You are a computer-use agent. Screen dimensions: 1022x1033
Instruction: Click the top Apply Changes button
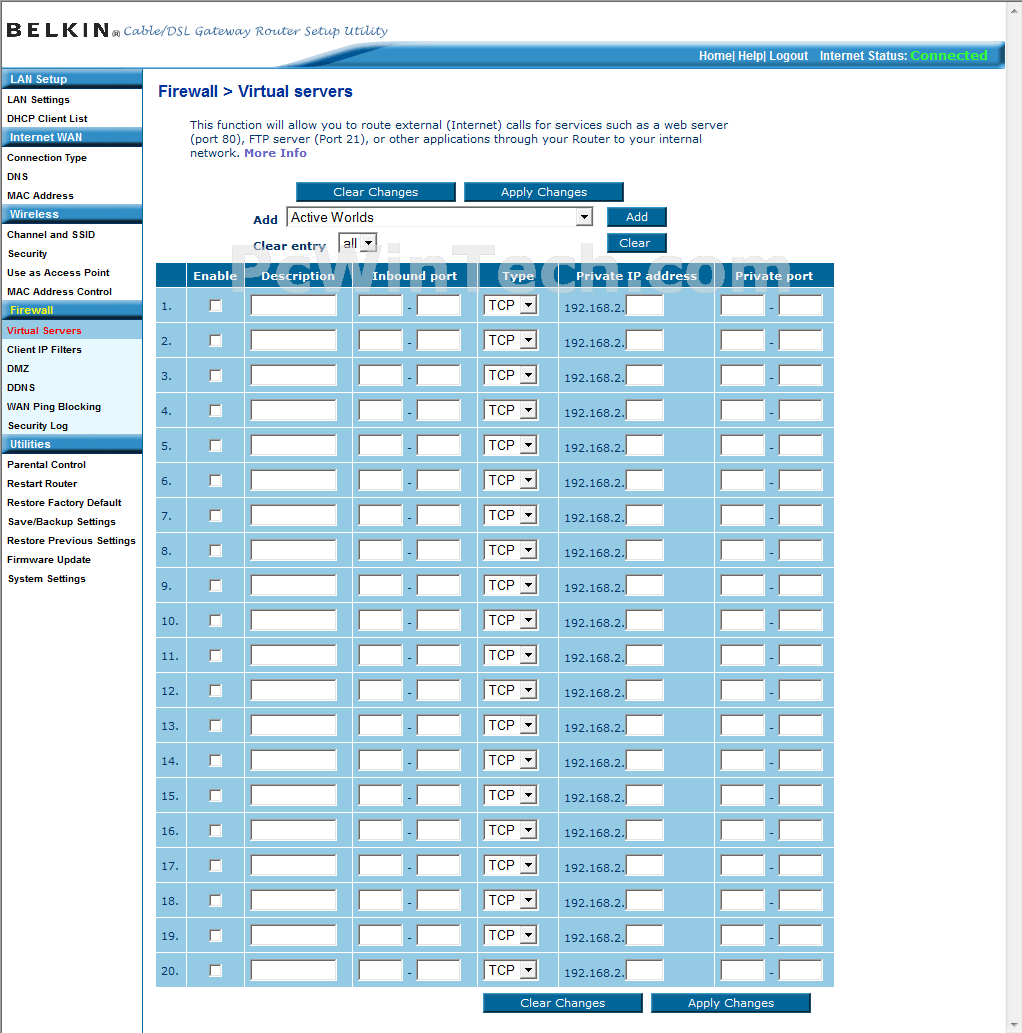pos(544,192)
